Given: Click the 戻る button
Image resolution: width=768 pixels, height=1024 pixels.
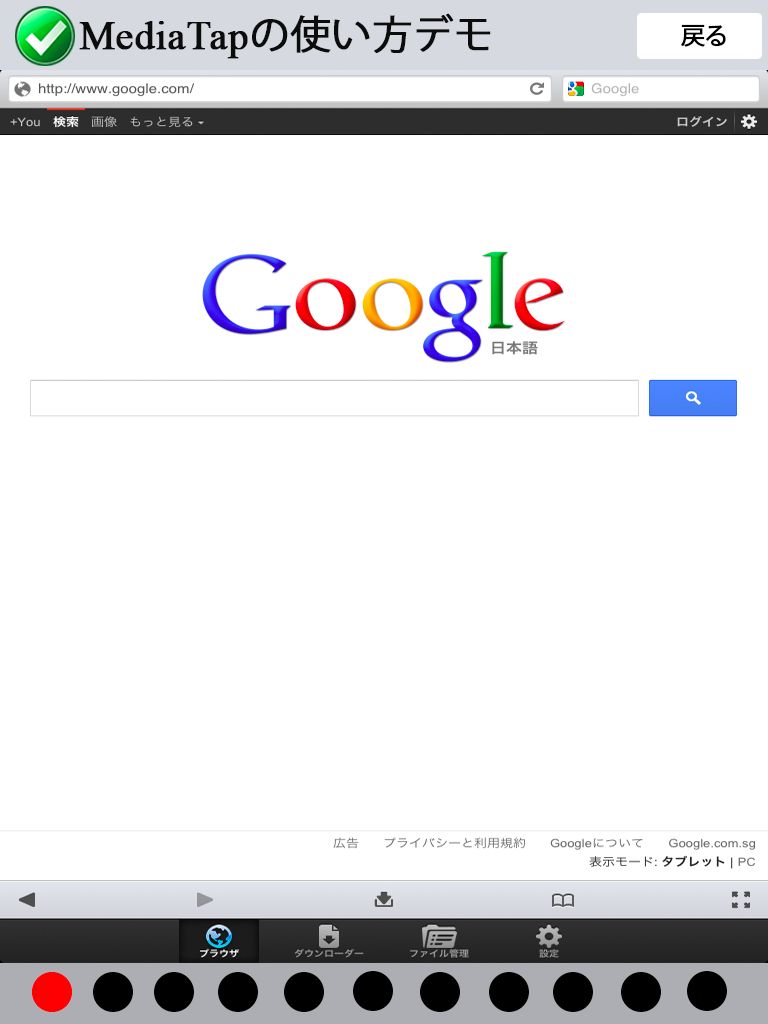Looking at the screenshot, I should pos(699,36).
